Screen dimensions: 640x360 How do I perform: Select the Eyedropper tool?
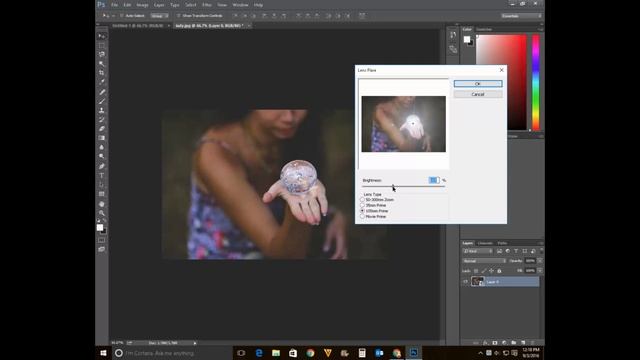coord(102,82)
